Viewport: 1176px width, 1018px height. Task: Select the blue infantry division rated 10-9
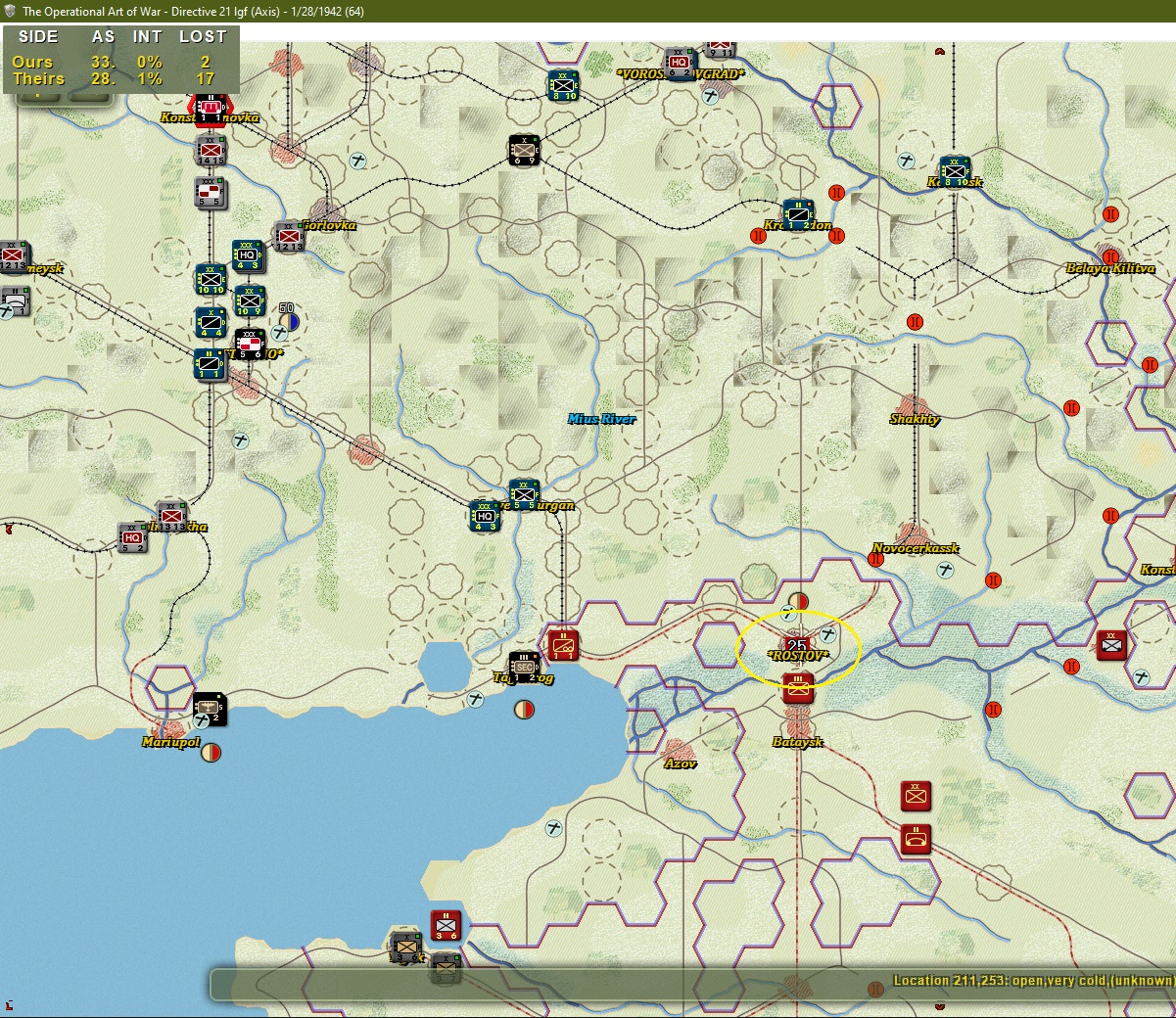(250, 301)
